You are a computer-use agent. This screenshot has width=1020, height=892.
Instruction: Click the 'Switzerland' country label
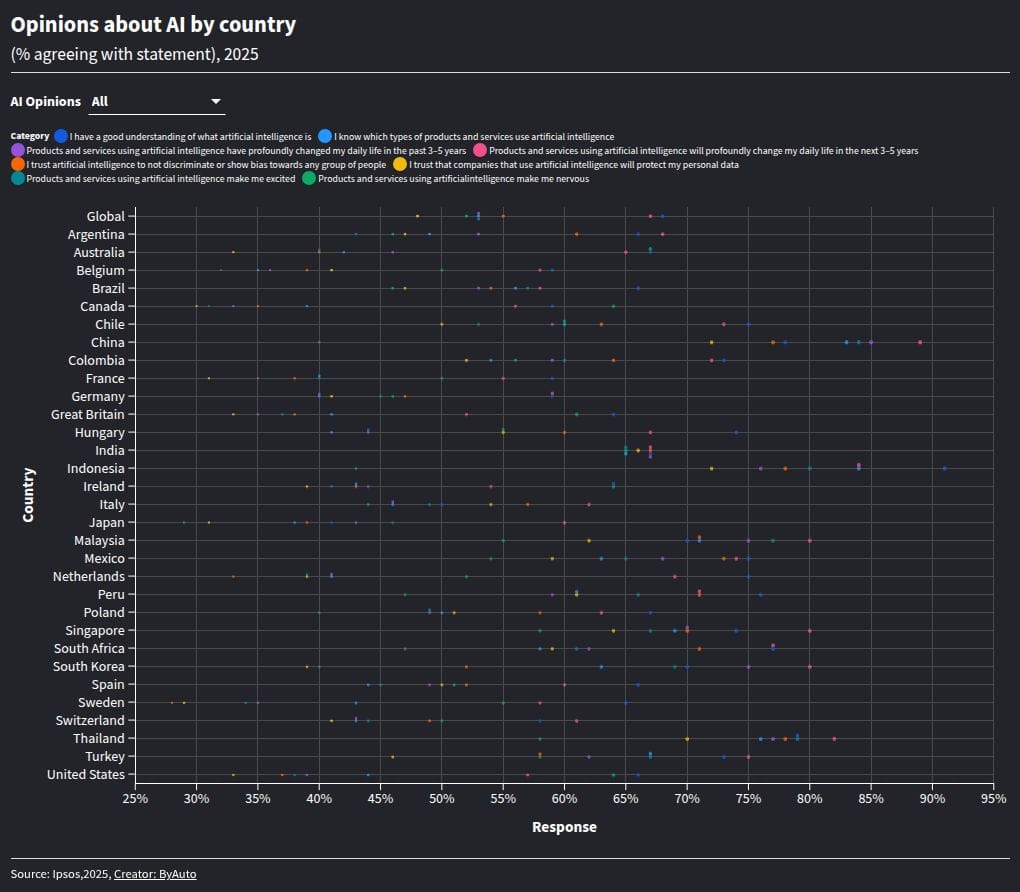click(90, 720)
